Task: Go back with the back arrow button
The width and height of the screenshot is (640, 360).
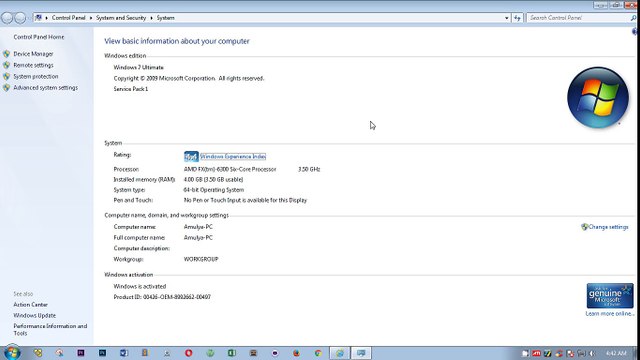Action: click(x=7, y=18)
